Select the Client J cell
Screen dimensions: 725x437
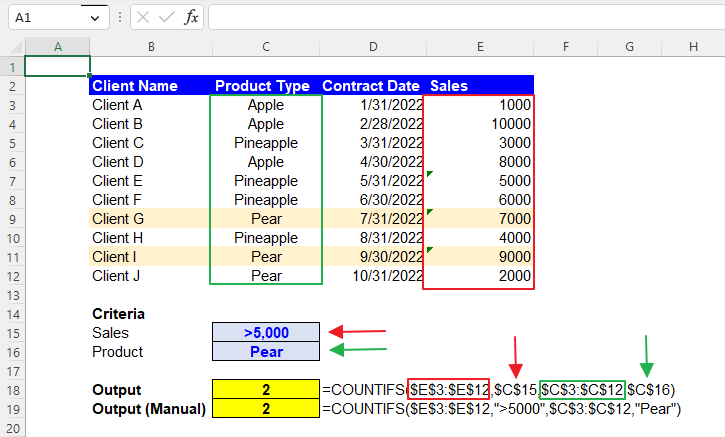(151, 276)
